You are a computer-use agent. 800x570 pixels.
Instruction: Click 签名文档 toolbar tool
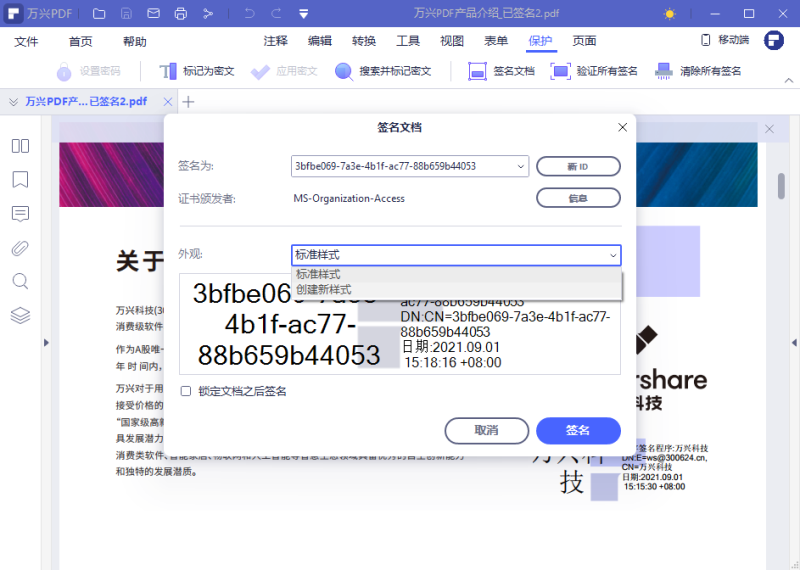click(501, 71)
